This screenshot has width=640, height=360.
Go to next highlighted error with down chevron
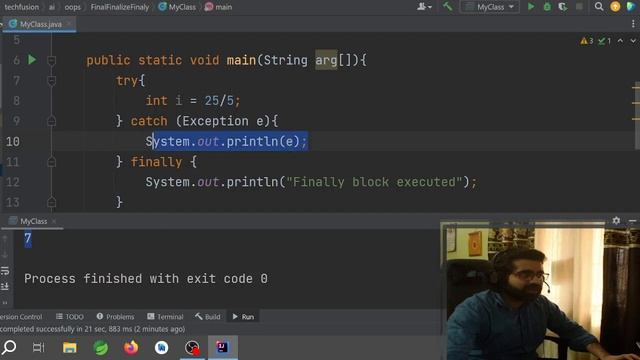coord(633,41)
